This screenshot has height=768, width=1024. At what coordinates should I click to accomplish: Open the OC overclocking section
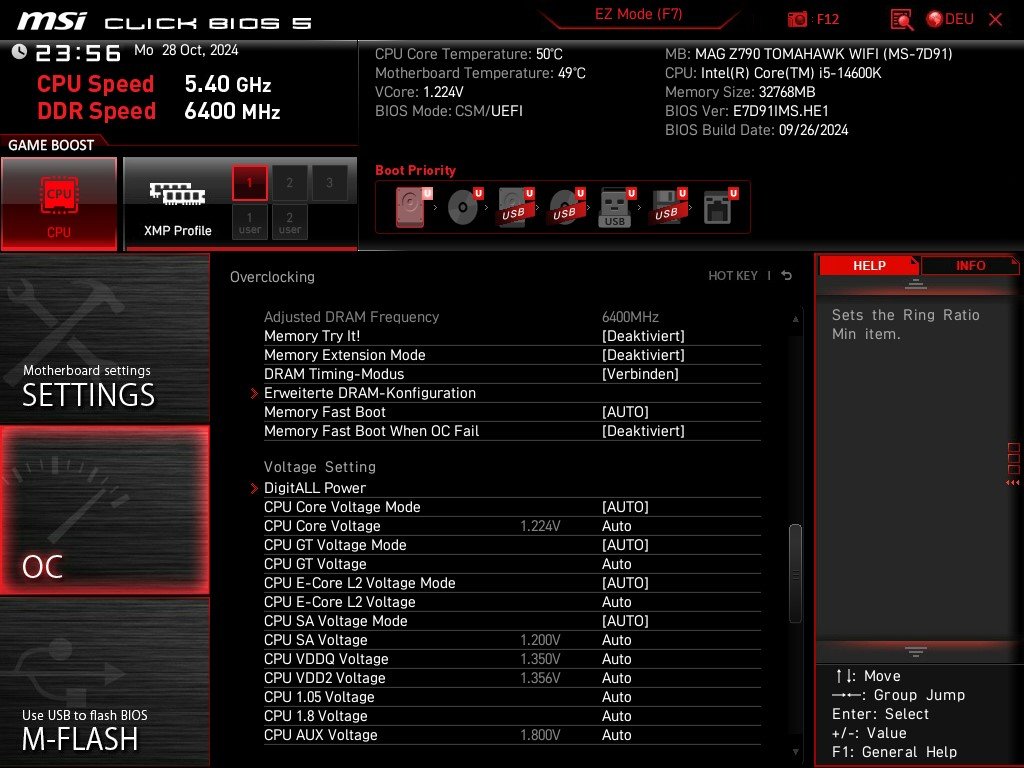point(104,510)
